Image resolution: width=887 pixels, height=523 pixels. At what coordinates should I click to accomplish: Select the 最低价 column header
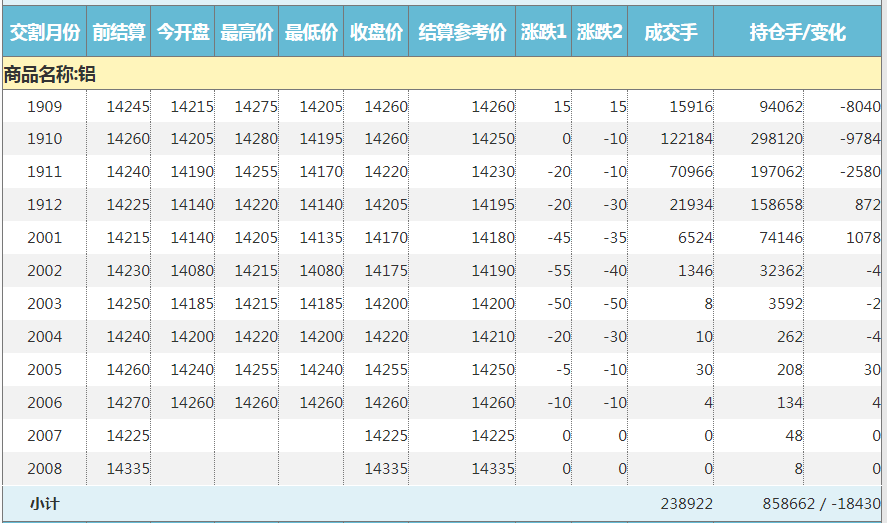pyautogui.click(x=311, y=32)
